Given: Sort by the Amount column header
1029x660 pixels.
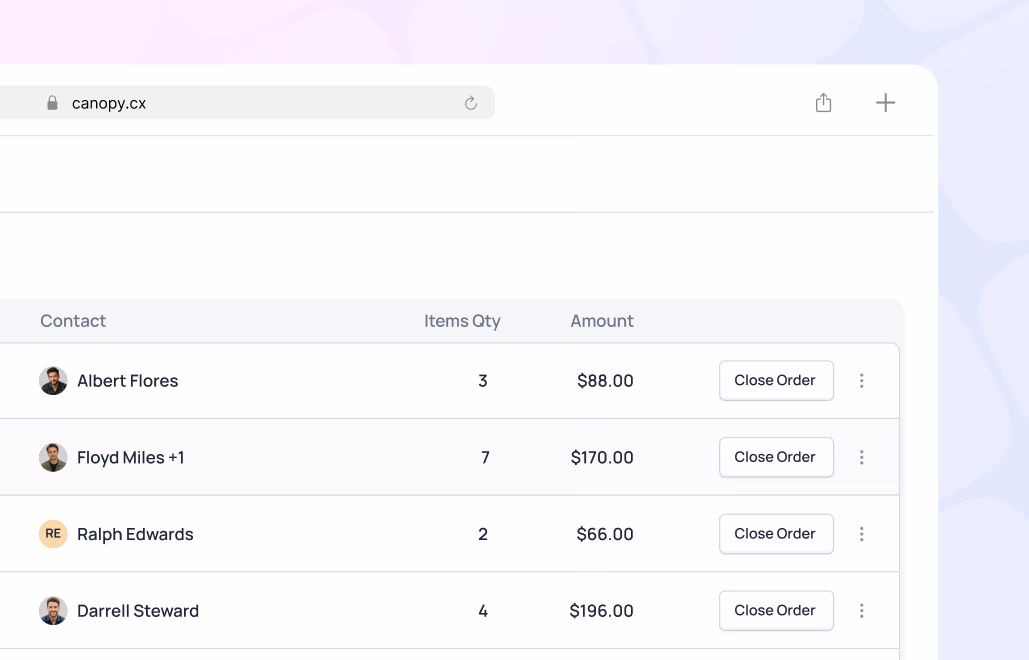Looking at the screenshot, I should pos(602,321).
